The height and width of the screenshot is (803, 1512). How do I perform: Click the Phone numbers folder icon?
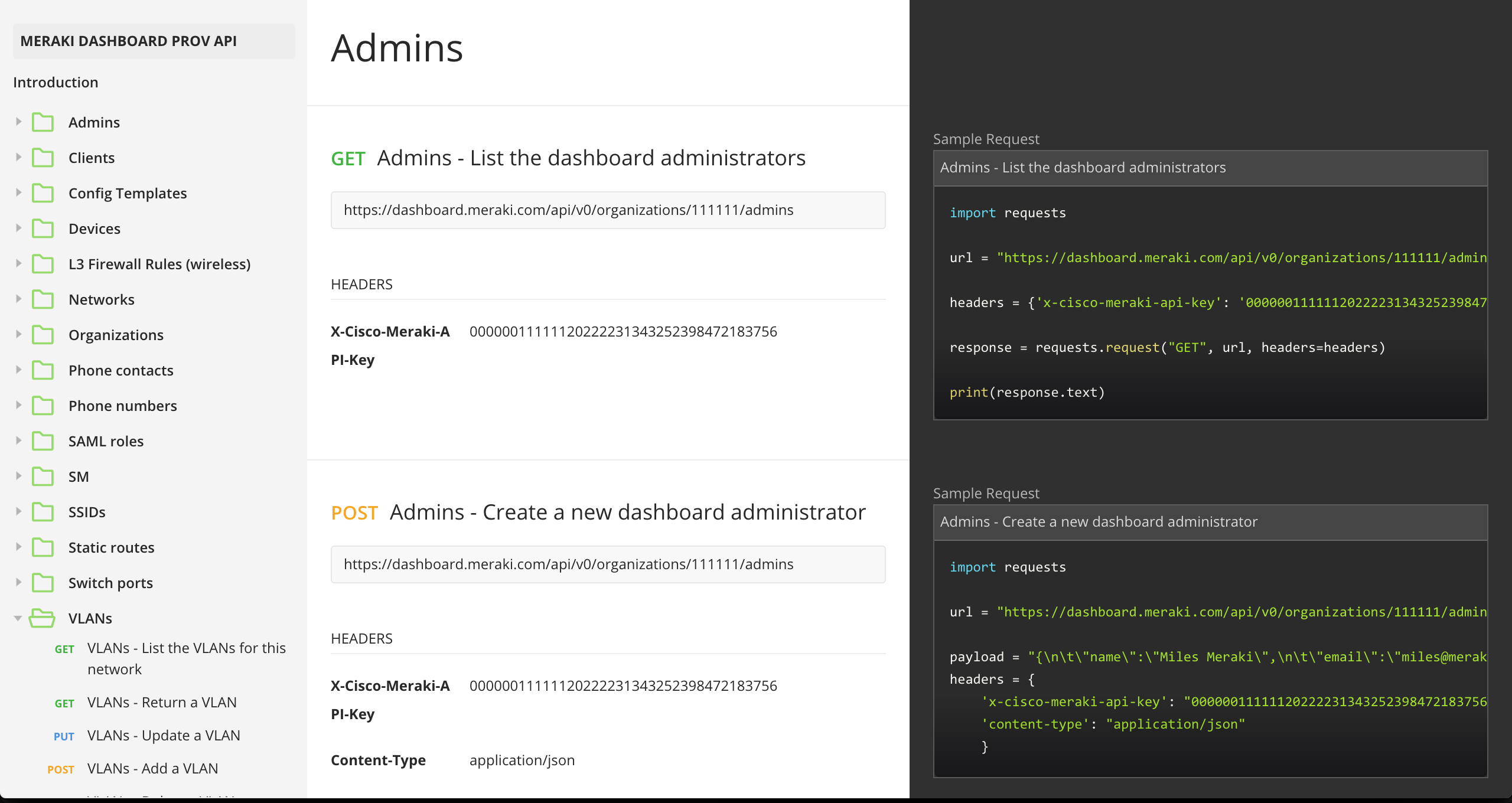pyautogui.click(x=43, y=406)
